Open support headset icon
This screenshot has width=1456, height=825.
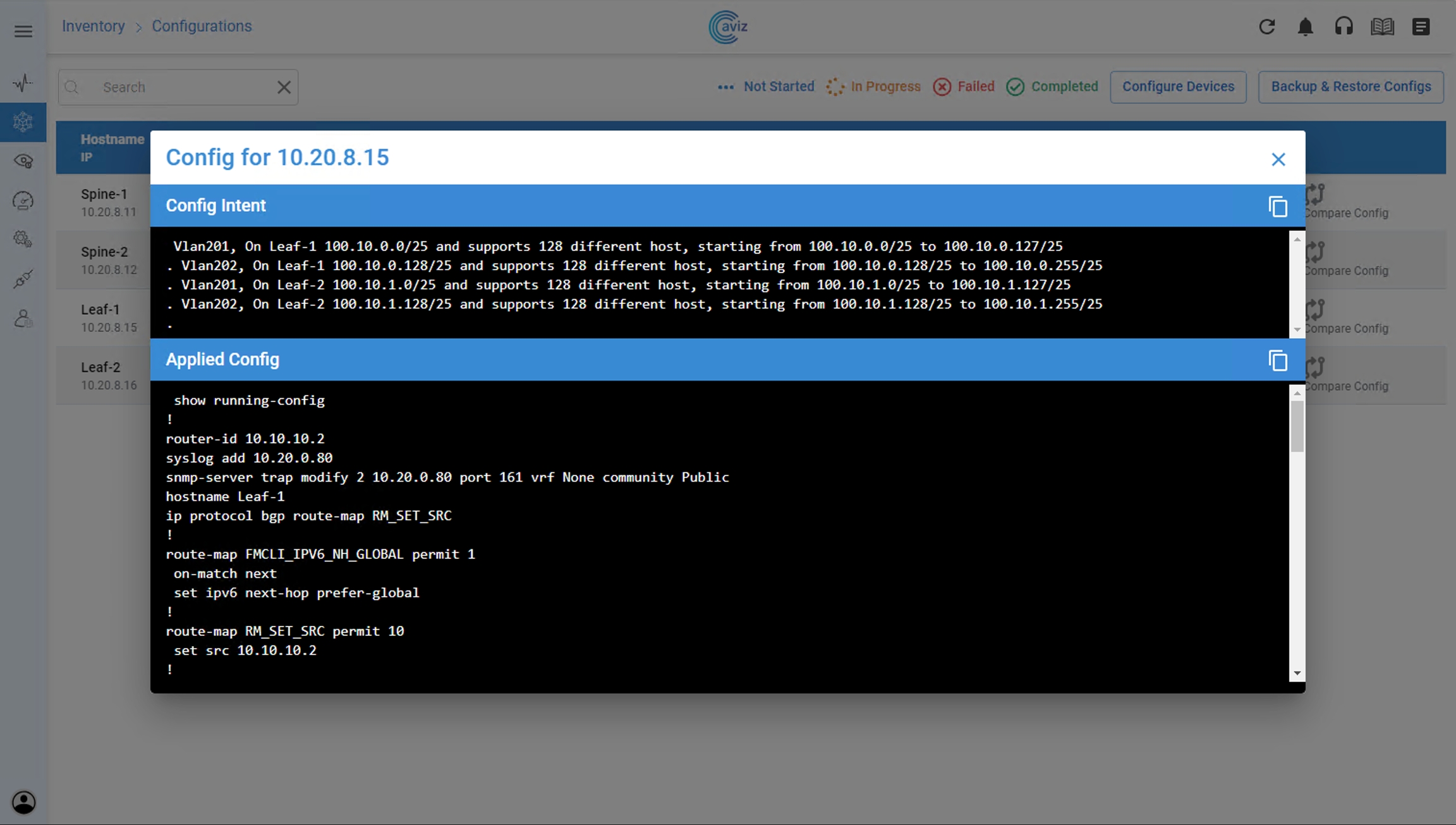[1344, 27]
